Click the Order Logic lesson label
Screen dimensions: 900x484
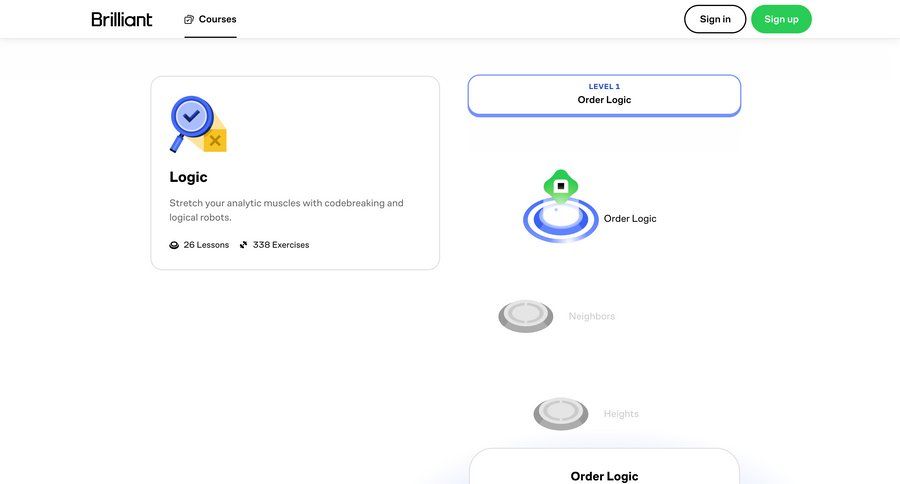[x=630, y=219]
